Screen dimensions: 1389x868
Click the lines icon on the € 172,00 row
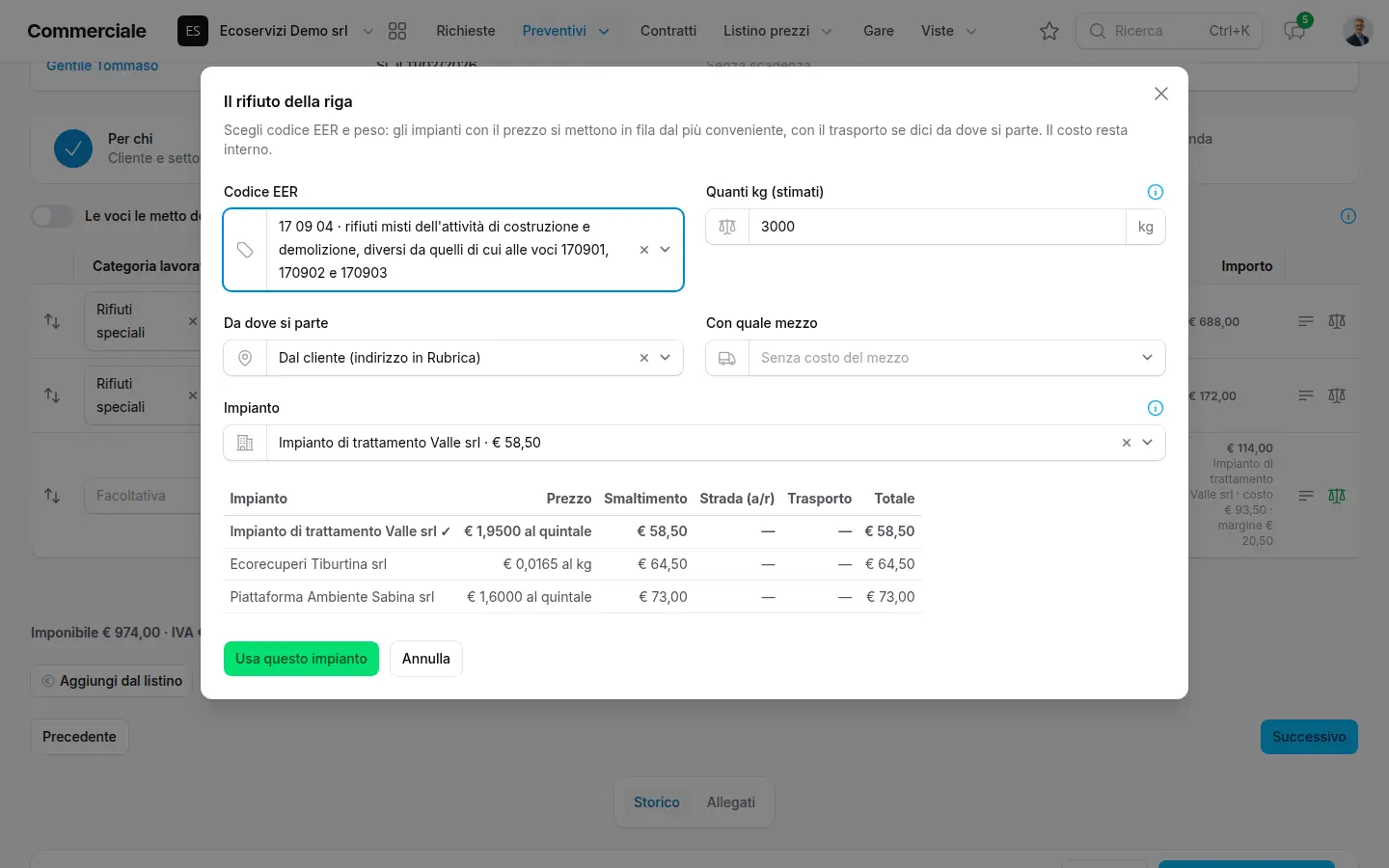(x=1306, y=395)
